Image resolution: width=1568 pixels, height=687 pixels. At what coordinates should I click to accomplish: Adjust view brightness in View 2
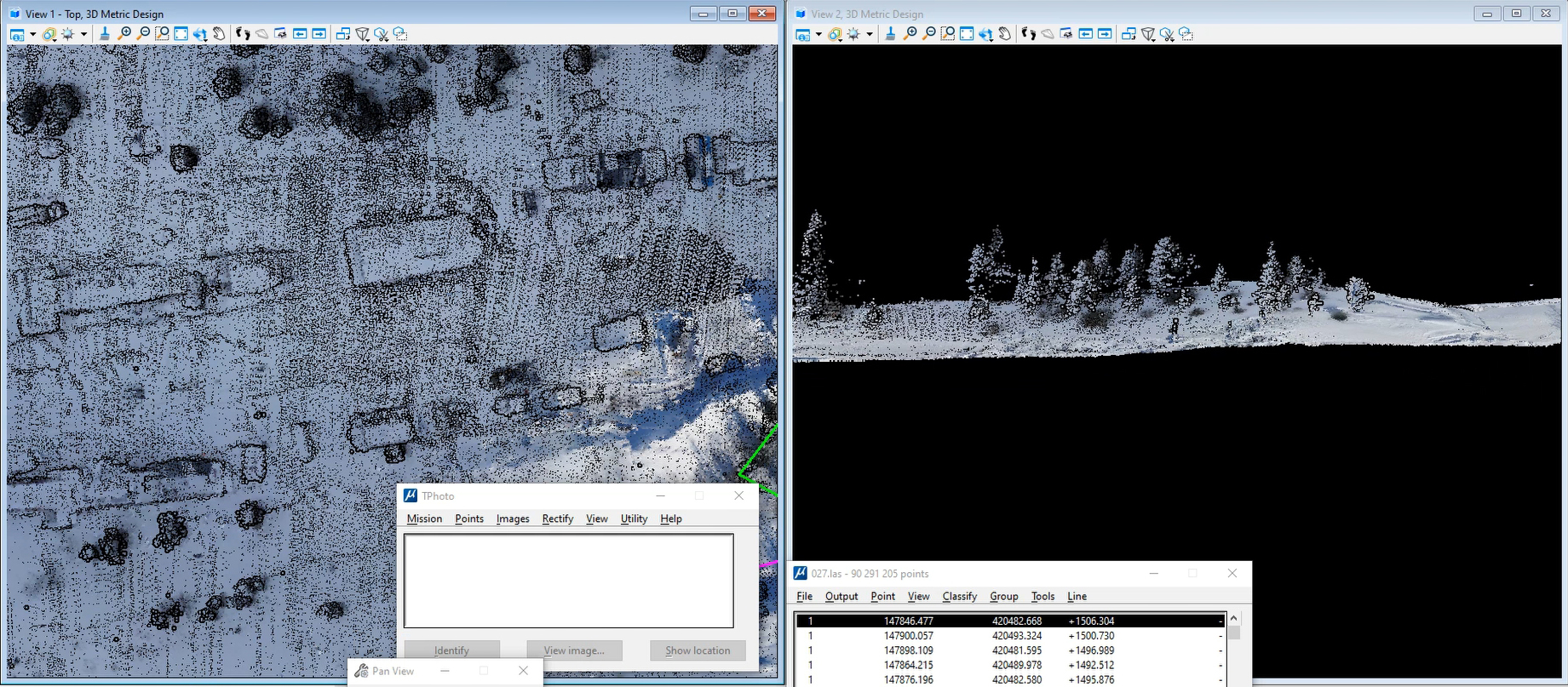point(854,34)
